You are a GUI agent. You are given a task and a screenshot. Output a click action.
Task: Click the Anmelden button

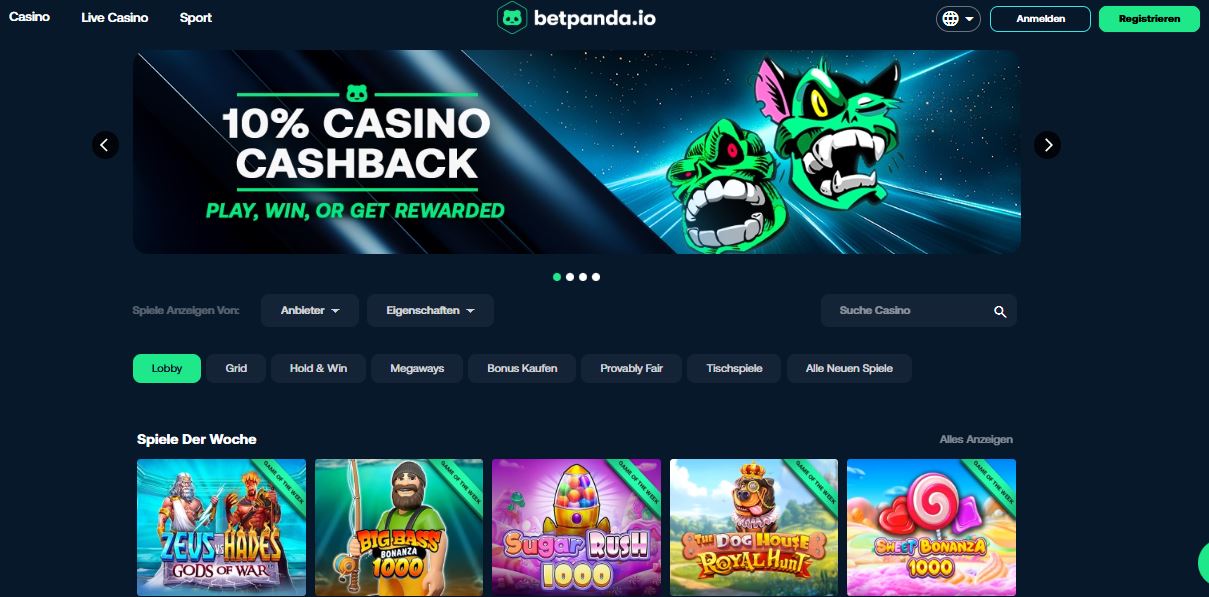[x=1040, y=19]
